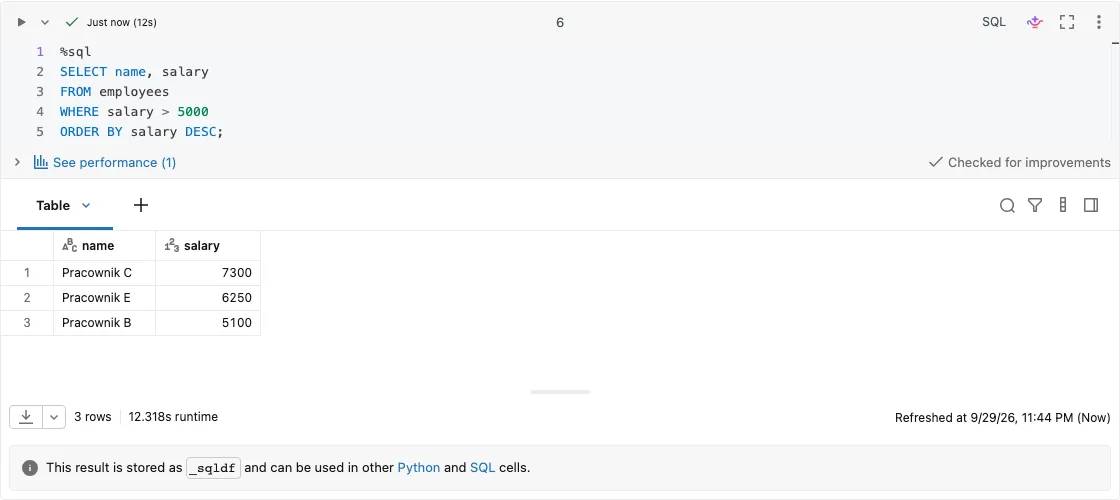Open run options dropdown arrow

tap(45, 22)
